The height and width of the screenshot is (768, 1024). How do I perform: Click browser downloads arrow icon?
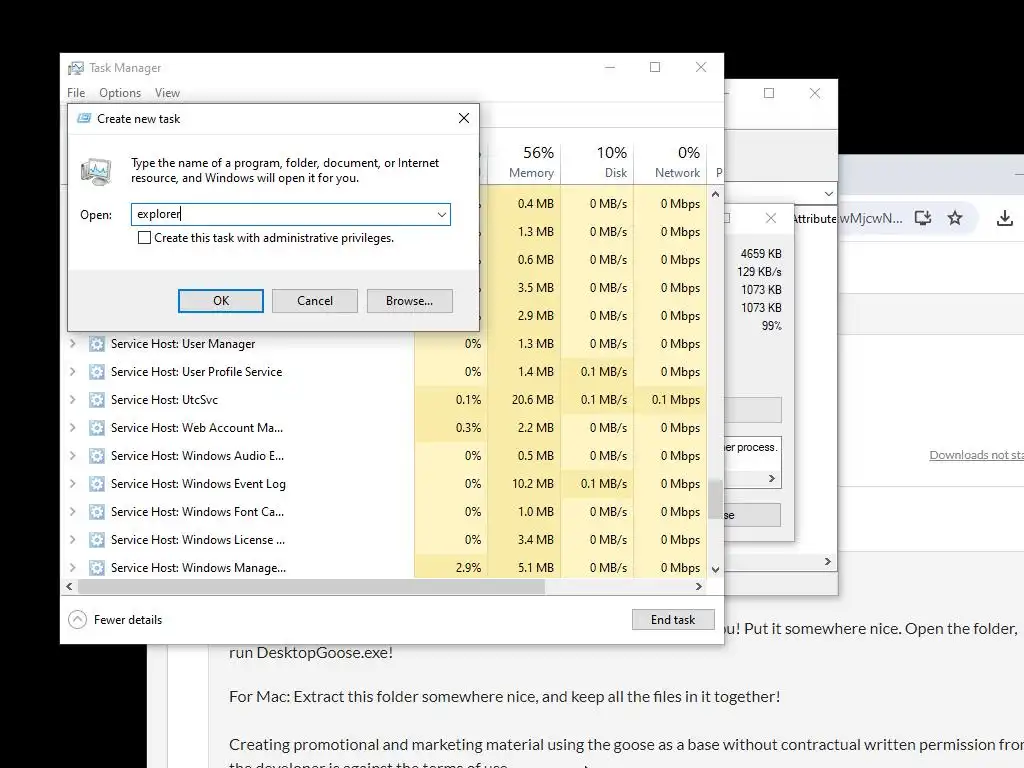click(1005, 218)
